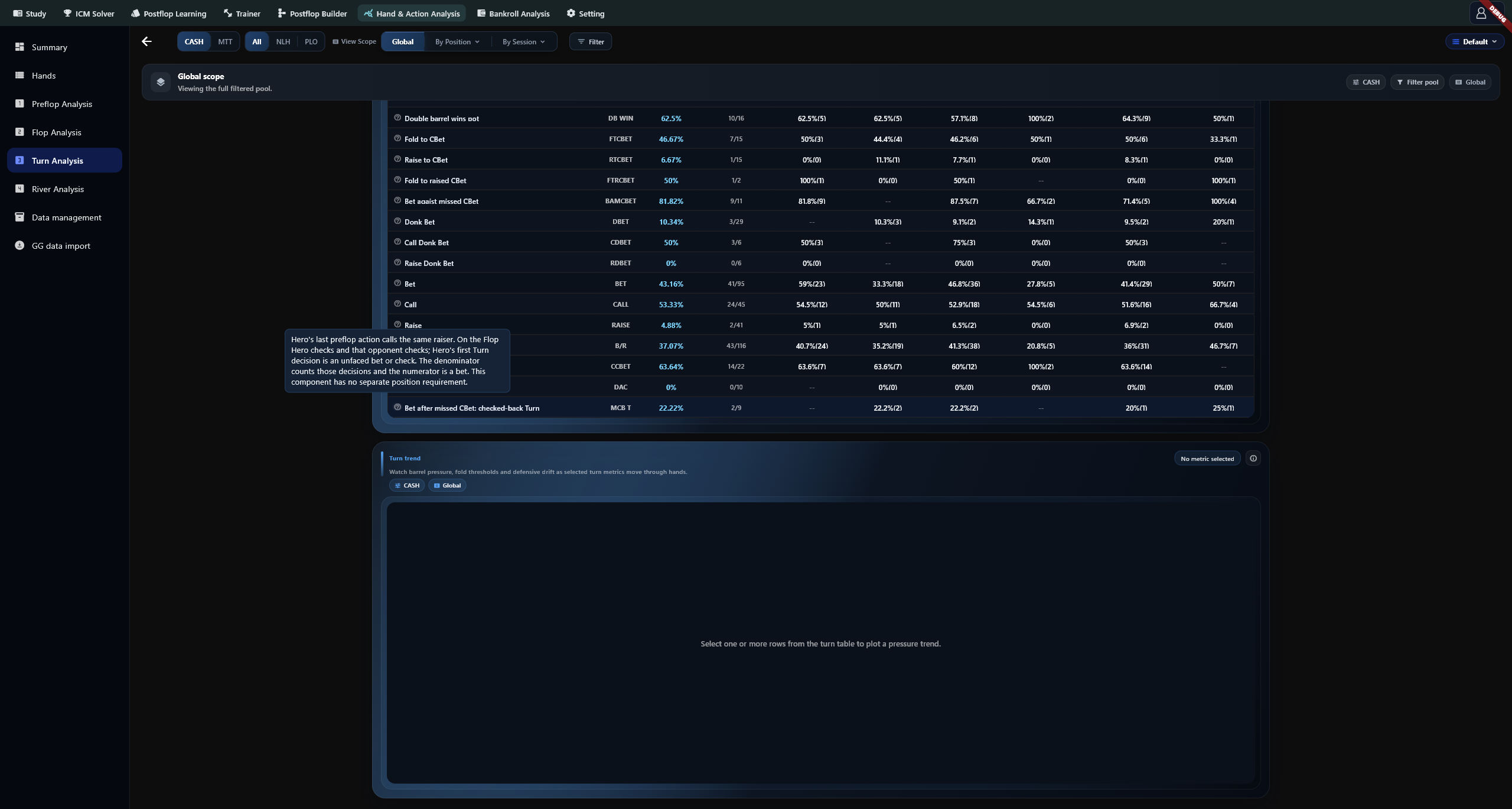The width and height of the screenshot is (1512, 809).
Task: Open Hands list in the sidebar
Action: [x=65, y=76]
